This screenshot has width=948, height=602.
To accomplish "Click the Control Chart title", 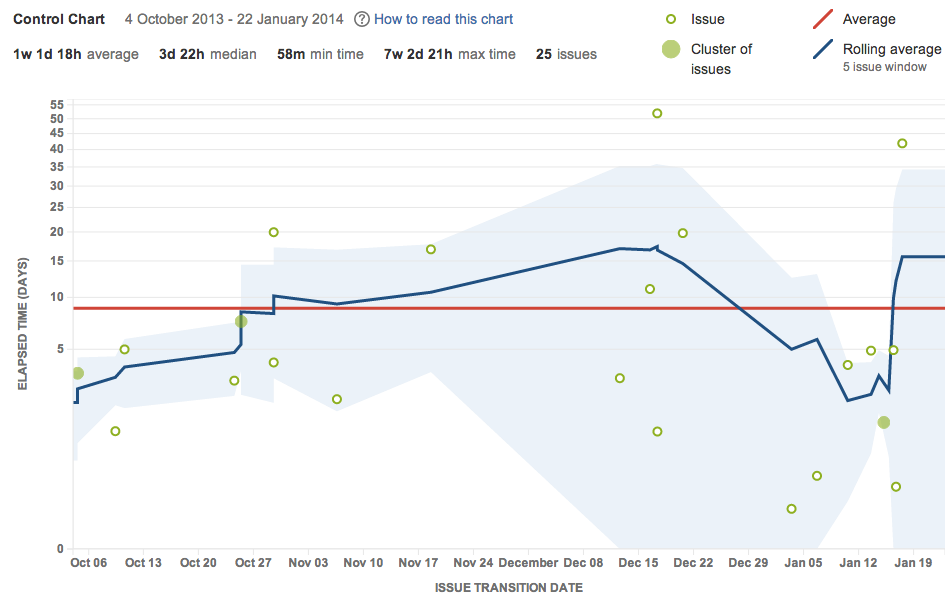I will click(59, 19).
